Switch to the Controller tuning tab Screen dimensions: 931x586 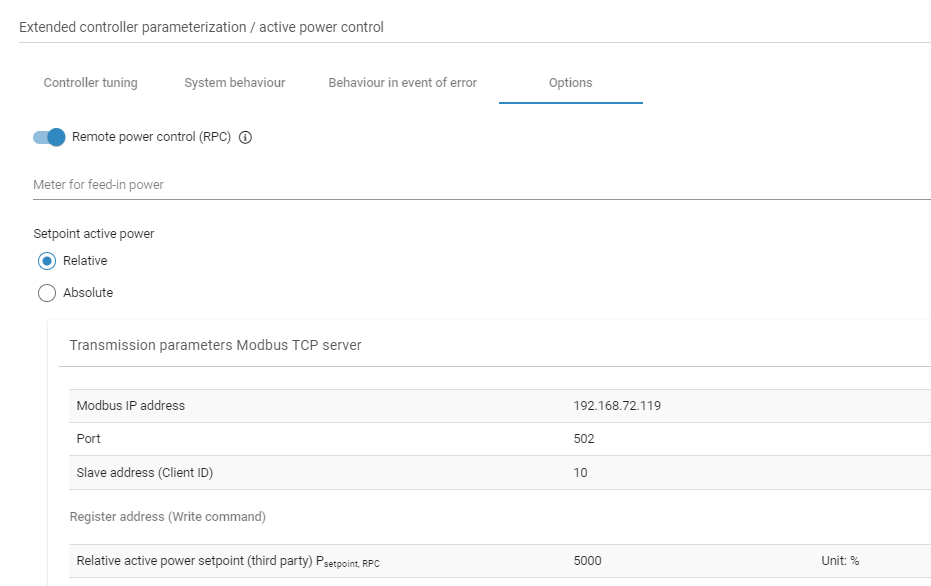pyautogui.click(x=89, y=83)
